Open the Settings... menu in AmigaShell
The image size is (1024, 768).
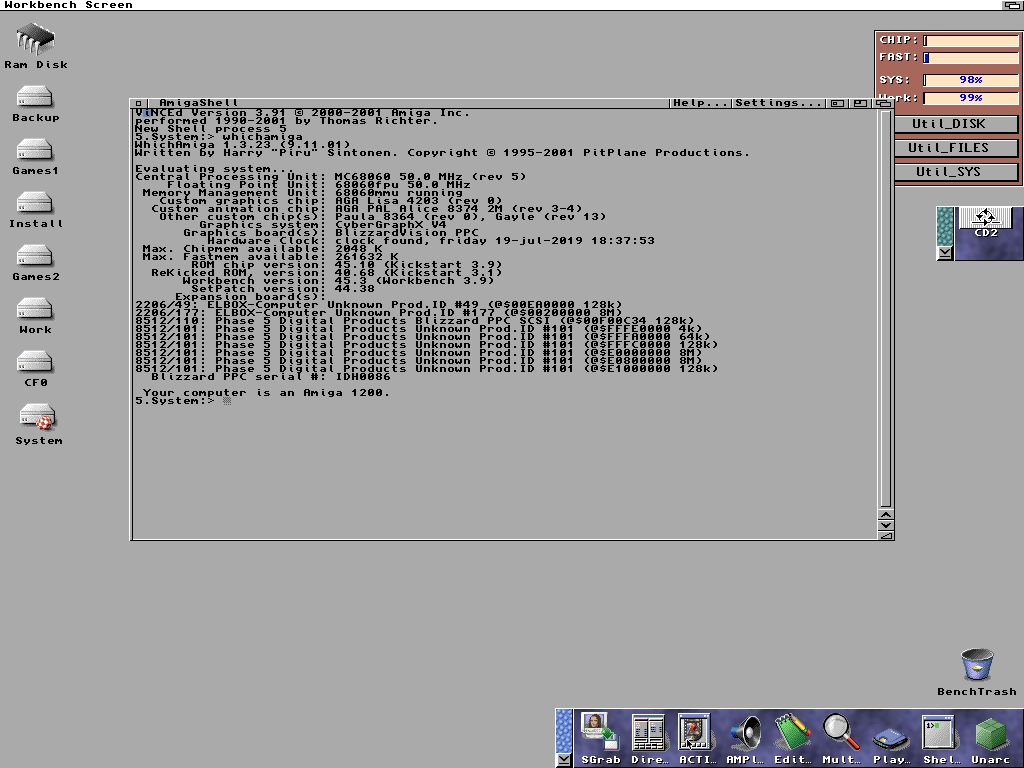pyautogui.click(x=778, y=103)
